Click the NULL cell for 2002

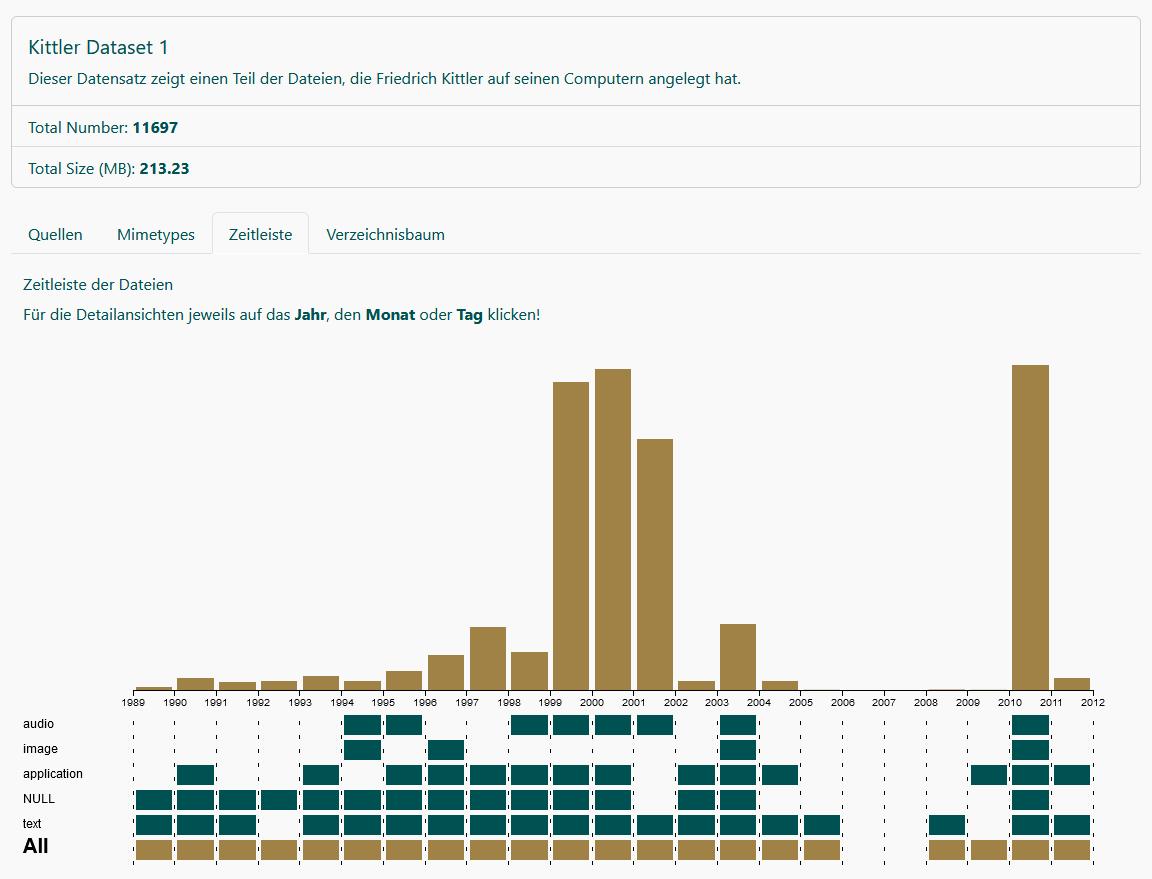click(x=696, y=800)
